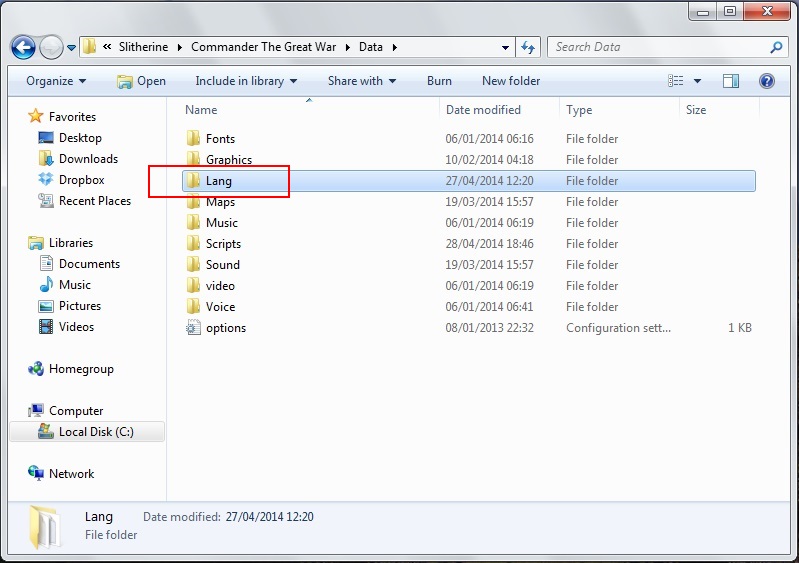Select the Graphics folder name
The width and height of the screenshot is (799, 563).
coord(229,160)
